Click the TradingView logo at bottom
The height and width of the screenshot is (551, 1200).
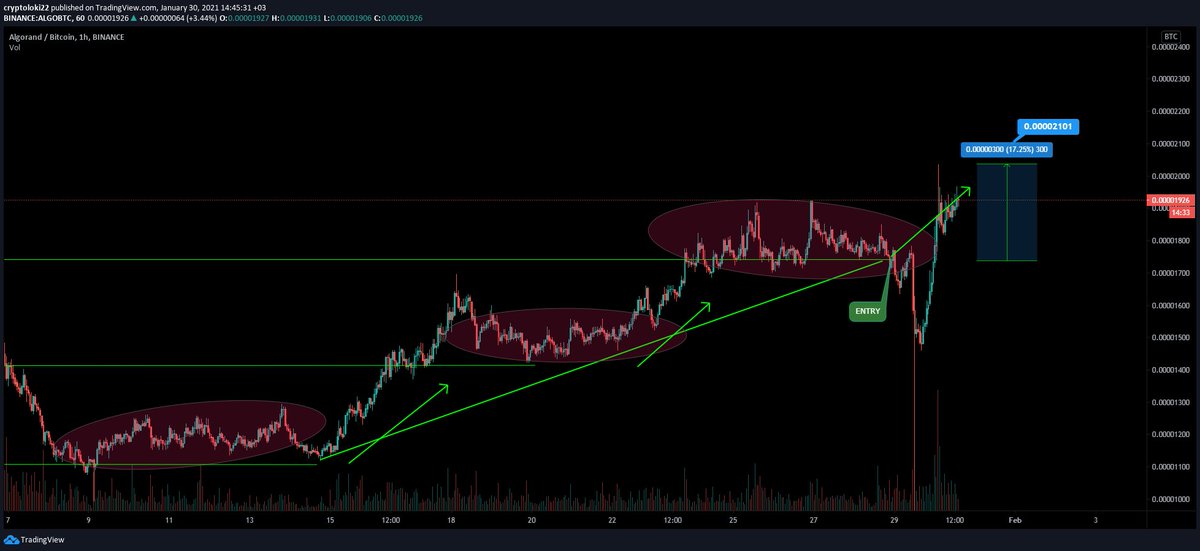pyautogui.click(x=33, y=539)
